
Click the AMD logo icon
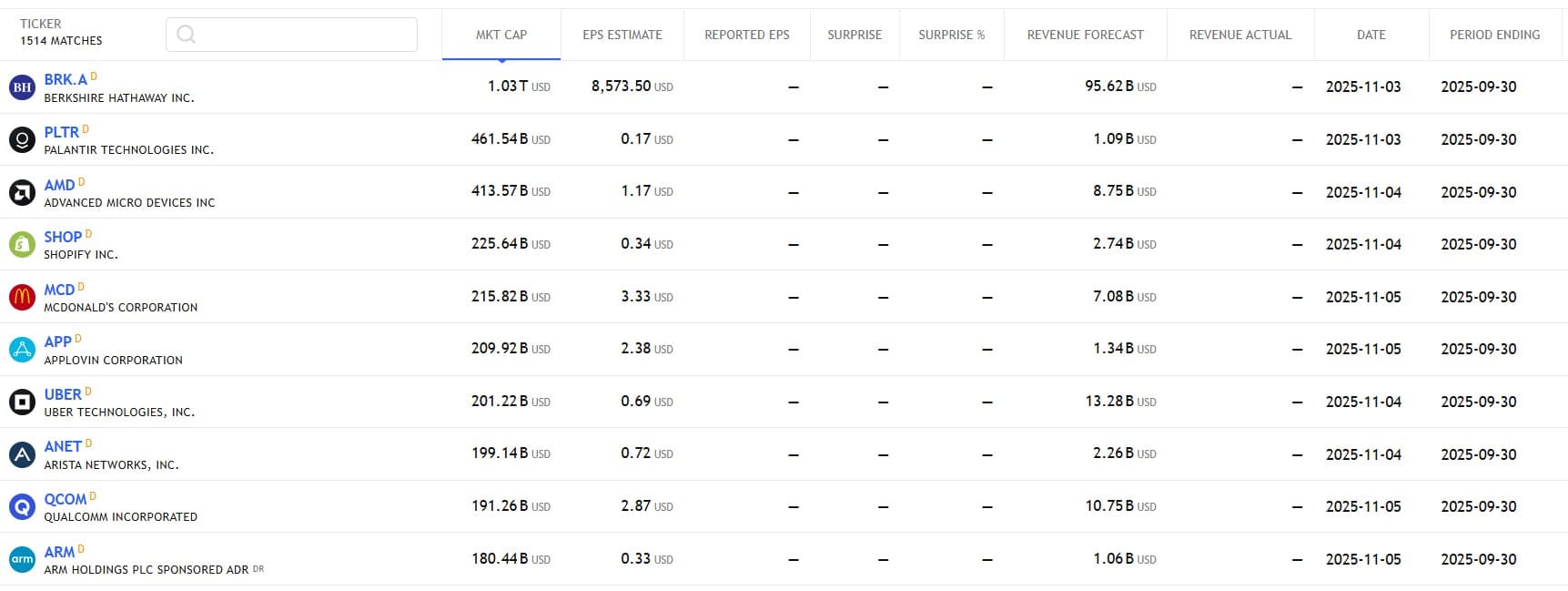(x=22, y=193)
